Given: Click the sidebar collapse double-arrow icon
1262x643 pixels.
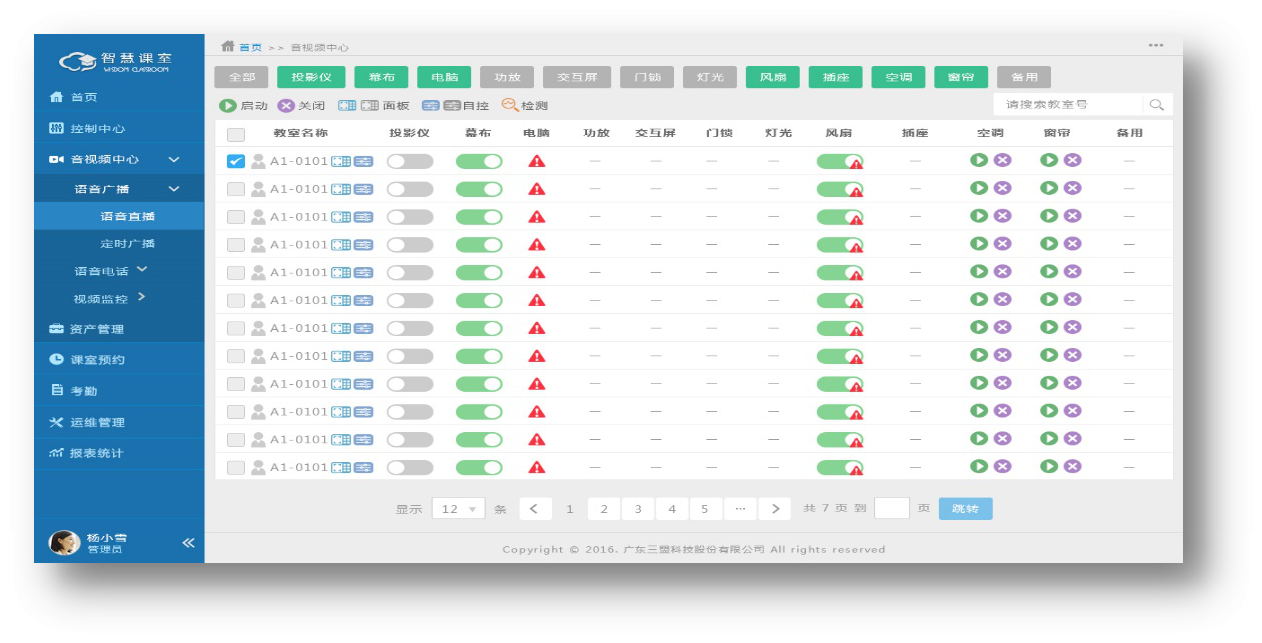Looking at the screenshot, I should pyautogui.click(x=188, y=543).
